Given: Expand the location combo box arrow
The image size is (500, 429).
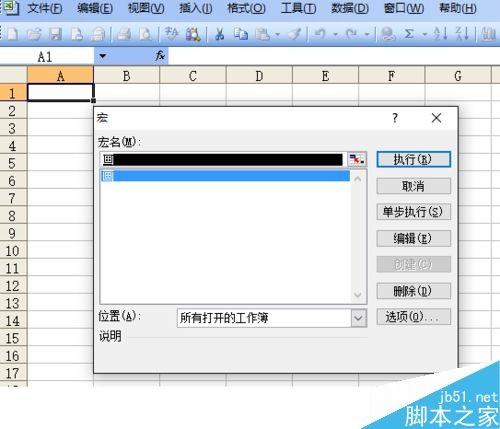Looking at the screenshot, I should coord(358,318).
